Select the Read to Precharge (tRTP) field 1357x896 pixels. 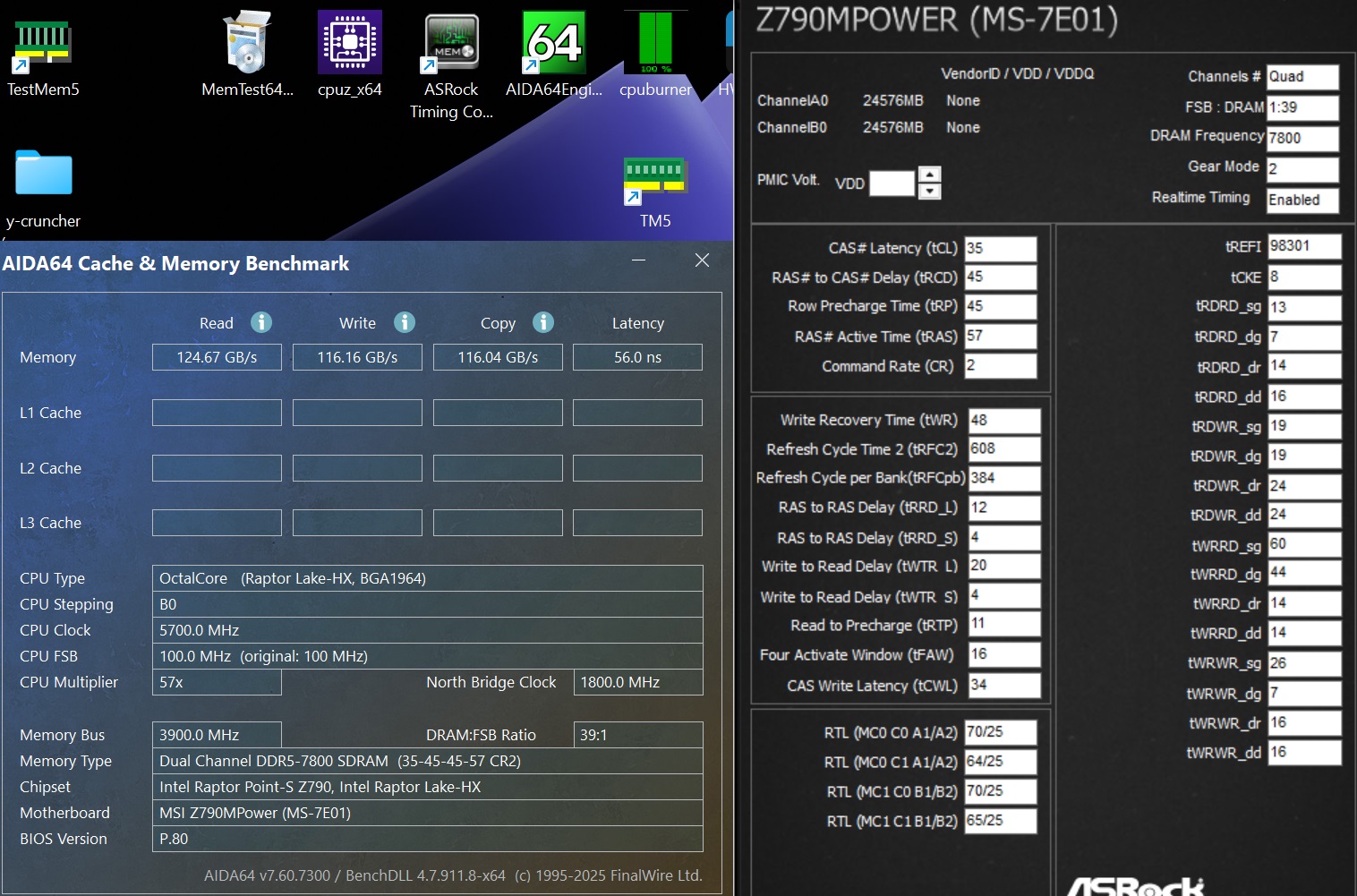click(1004, 624)
